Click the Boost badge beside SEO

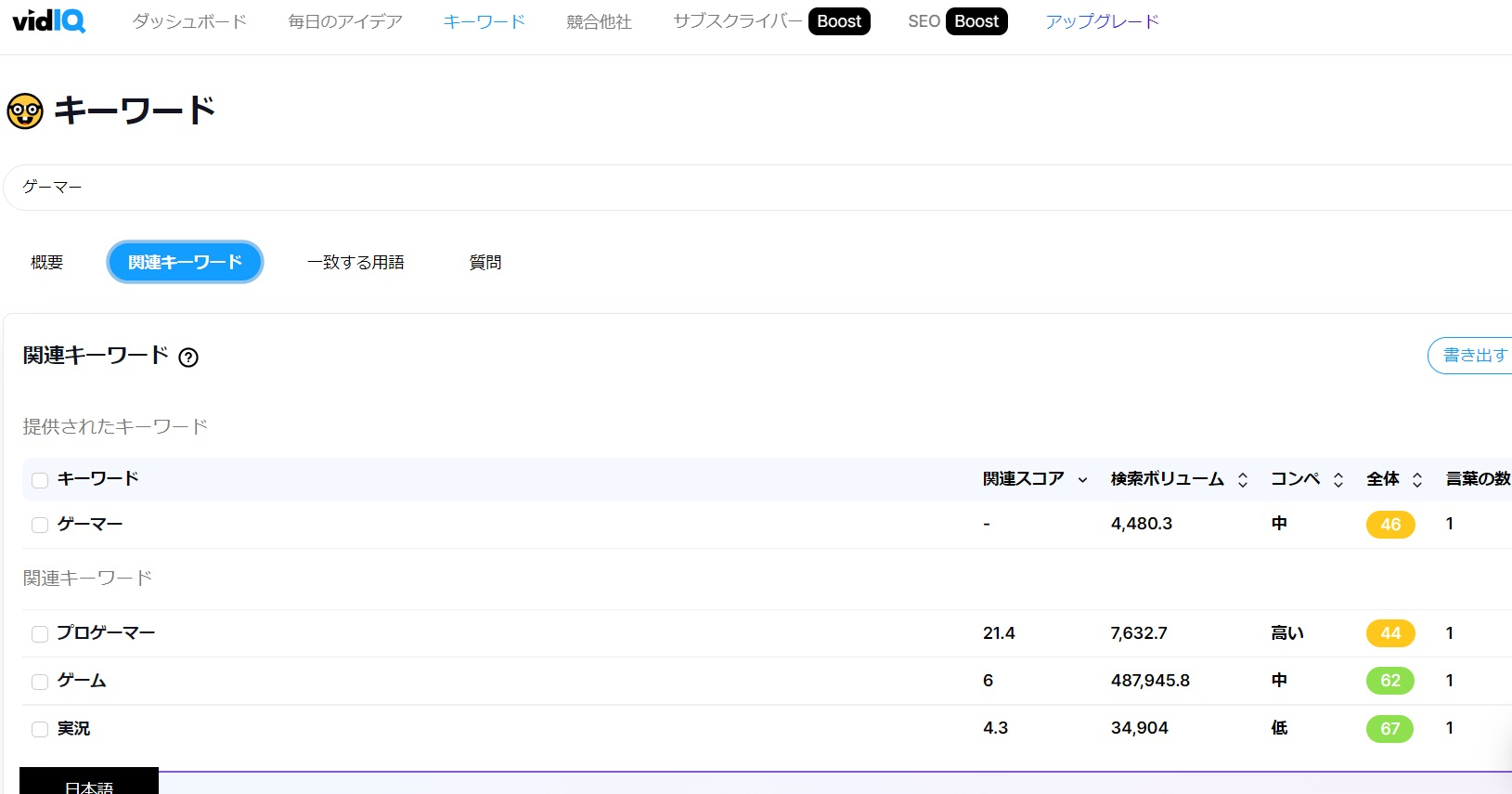pyautogui.click(x=976, y=21)
